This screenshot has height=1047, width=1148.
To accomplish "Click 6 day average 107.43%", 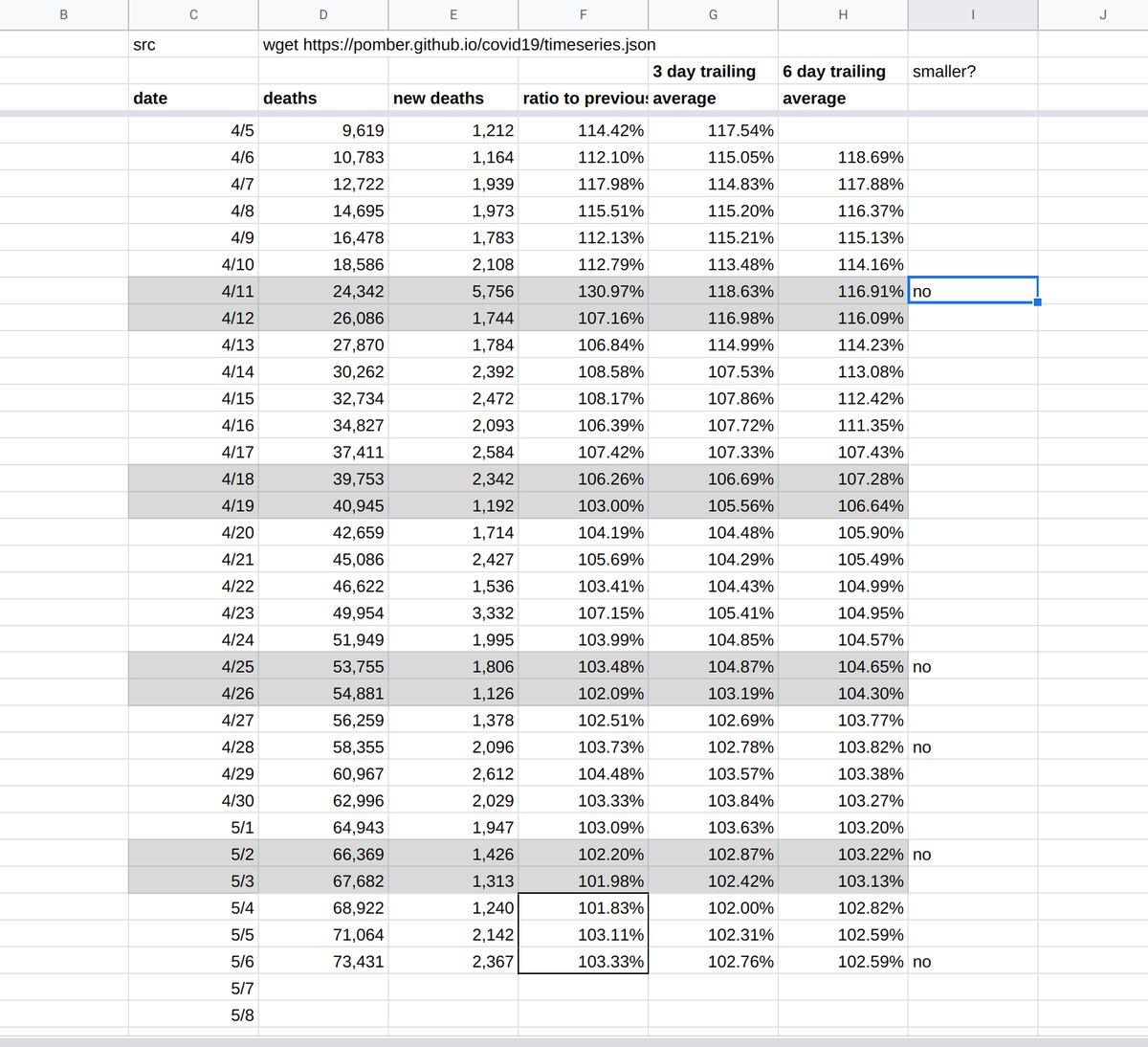I will click(x=843, y=452).
